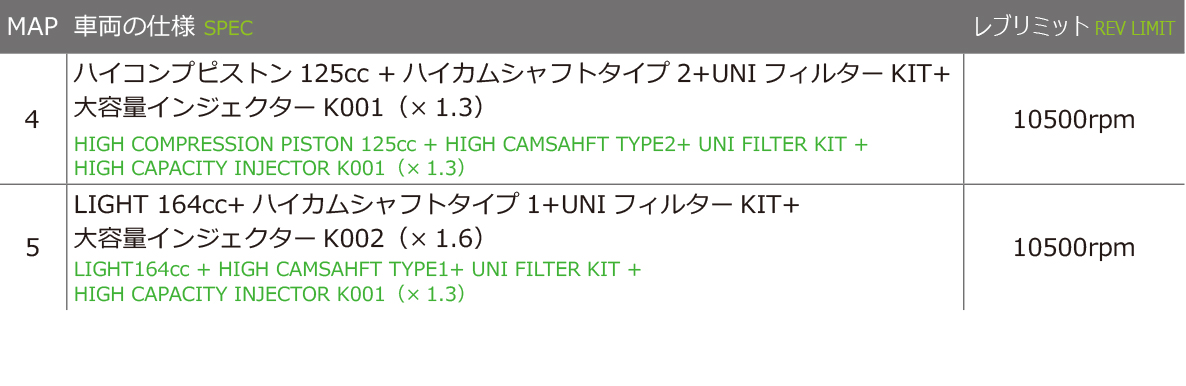Click LIGHT 164cc+ ハイカムシャフトタイプ 1 line
The image size is (1186, 386).
point(436,205)
